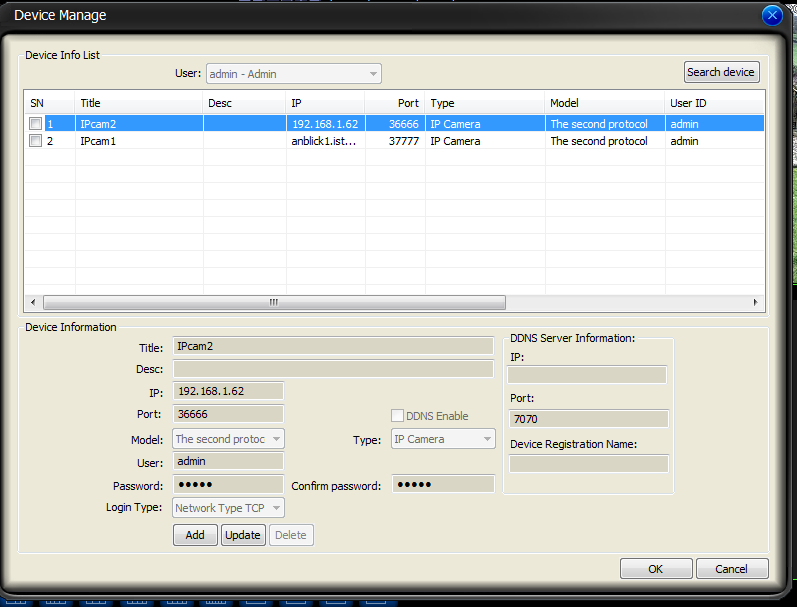The width and height of the screenshot is (797, 607).
Task: Sort by Desc column header
Action: pos(244,103)
